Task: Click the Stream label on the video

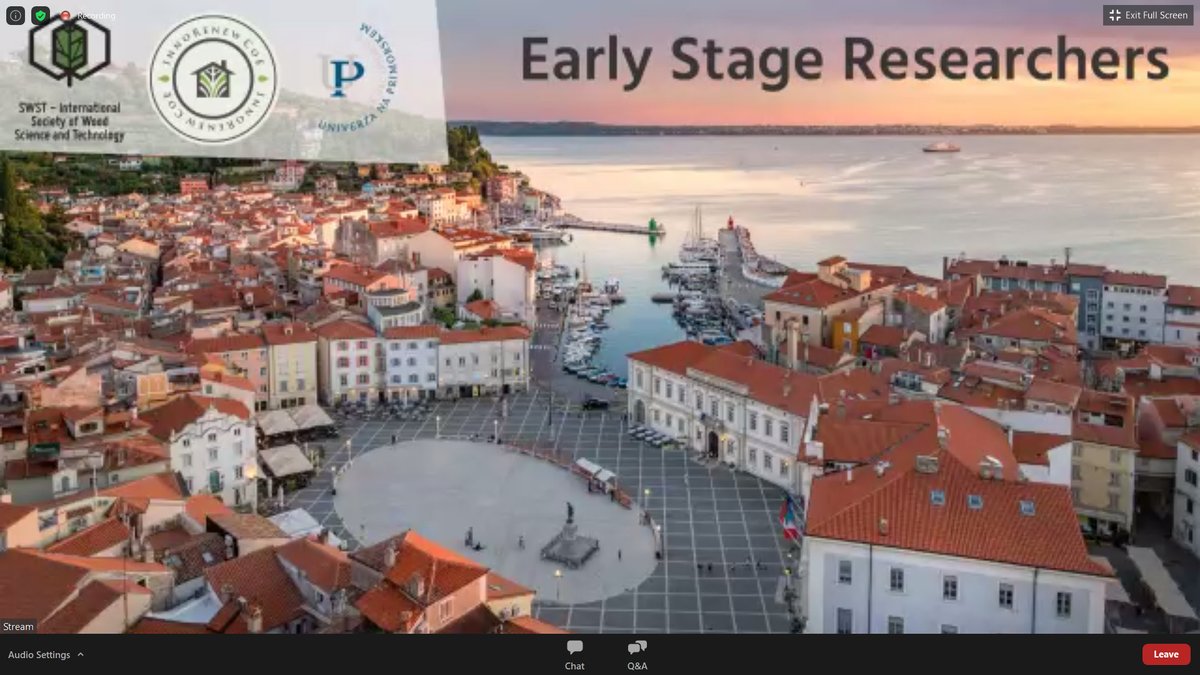Action: click(18, 626)
